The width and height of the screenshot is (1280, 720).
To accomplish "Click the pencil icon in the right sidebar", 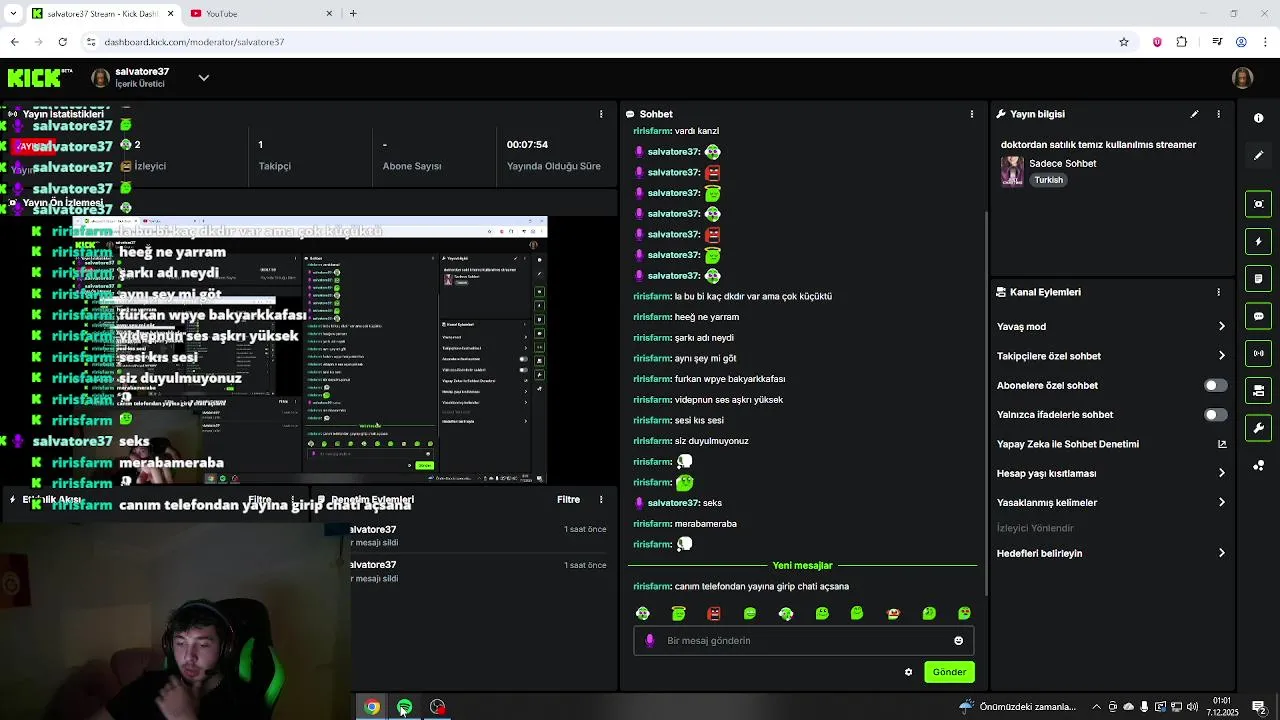I will click(x=1258, y=156).
